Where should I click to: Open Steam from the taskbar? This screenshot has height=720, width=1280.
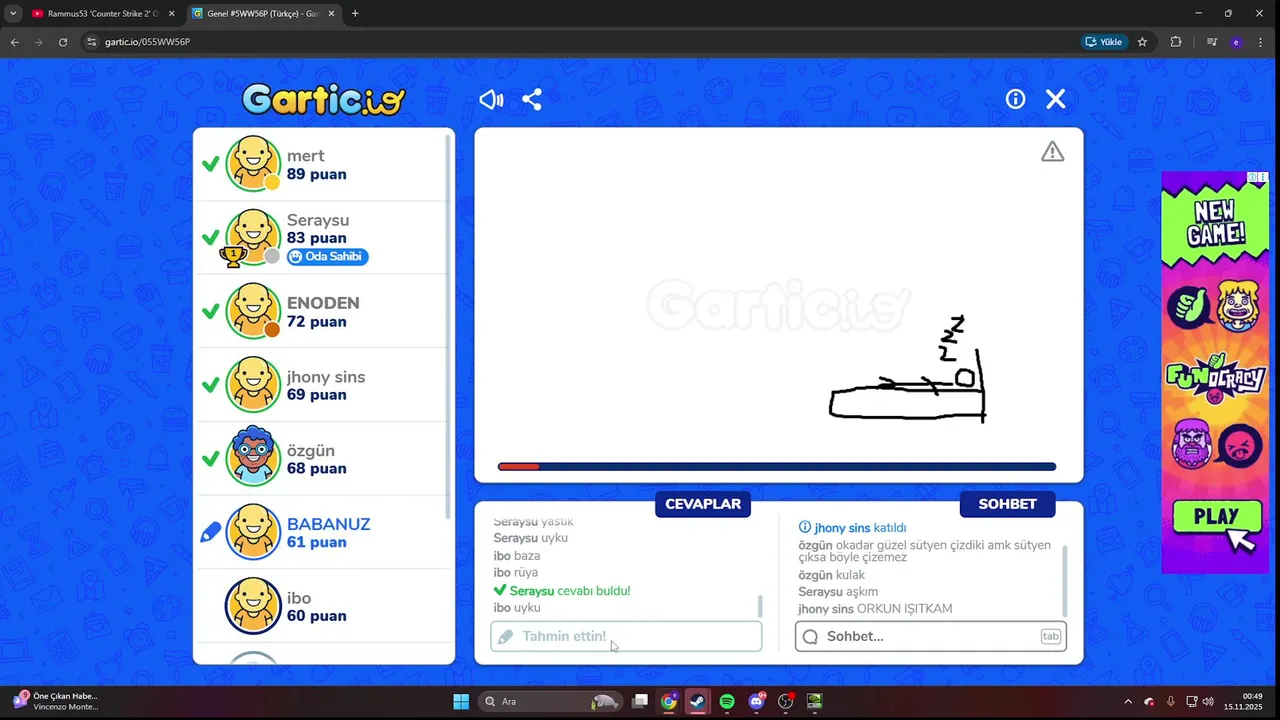[698, 701]
